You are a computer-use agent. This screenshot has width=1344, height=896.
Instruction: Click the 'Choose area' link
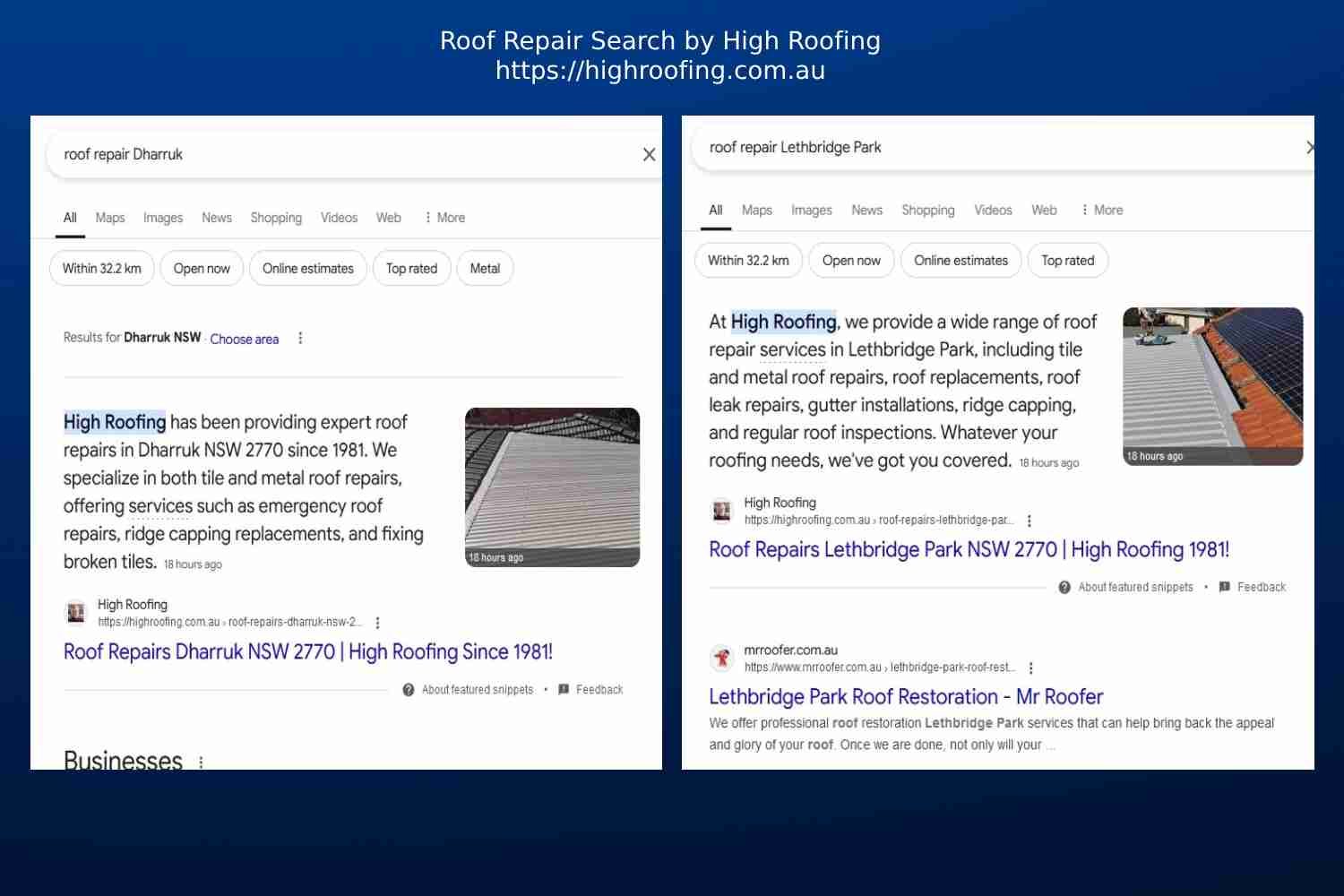245,339
